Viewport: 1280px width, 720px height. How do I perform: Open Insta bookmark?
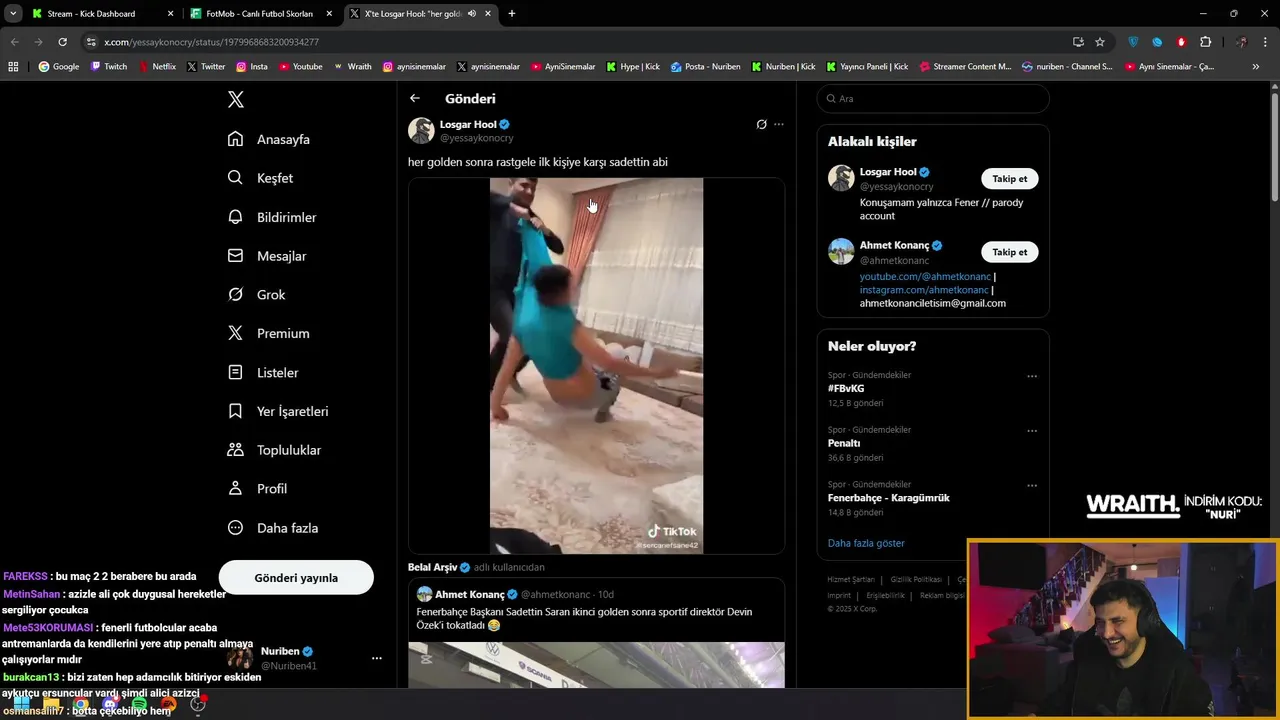pos(252,67)
